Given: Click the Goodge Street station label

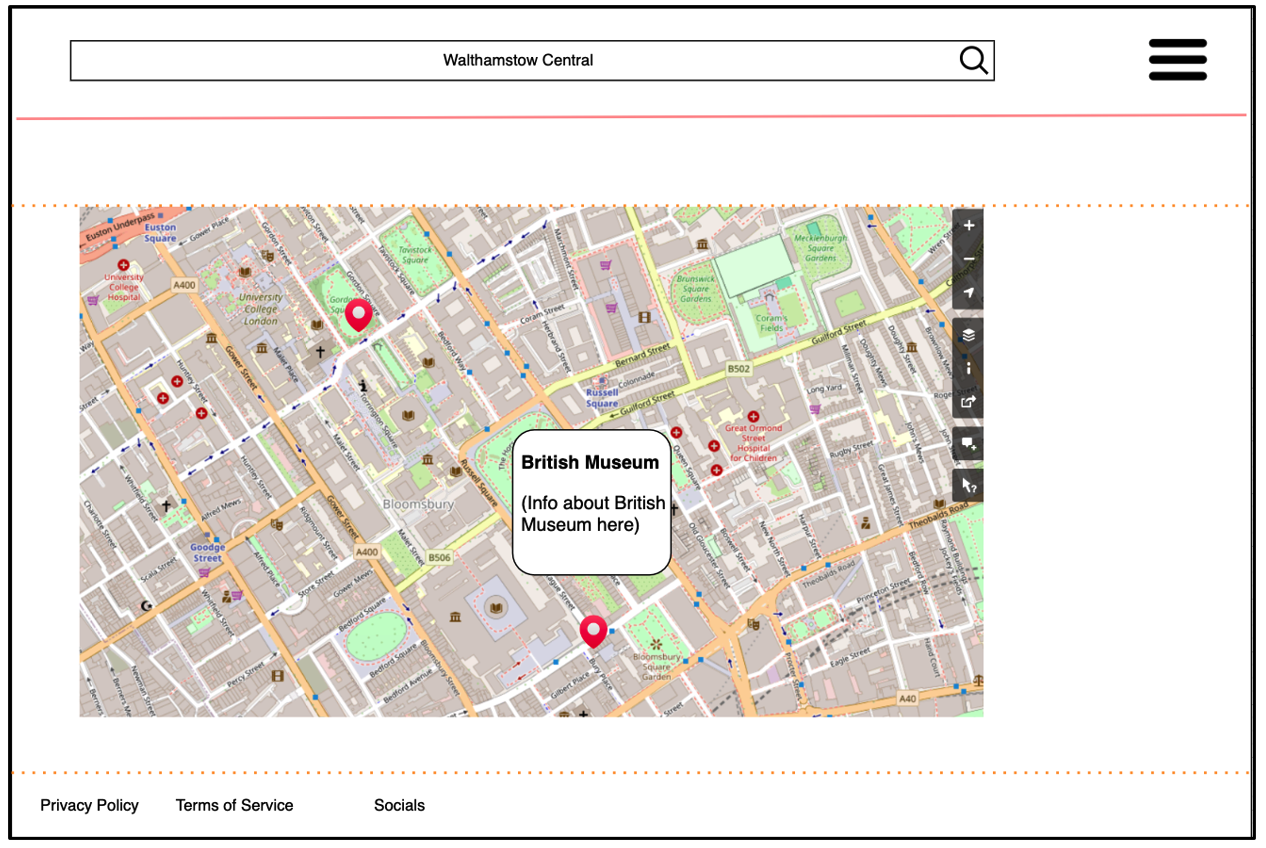Looking at the screenshot, I should pos(207,552).
